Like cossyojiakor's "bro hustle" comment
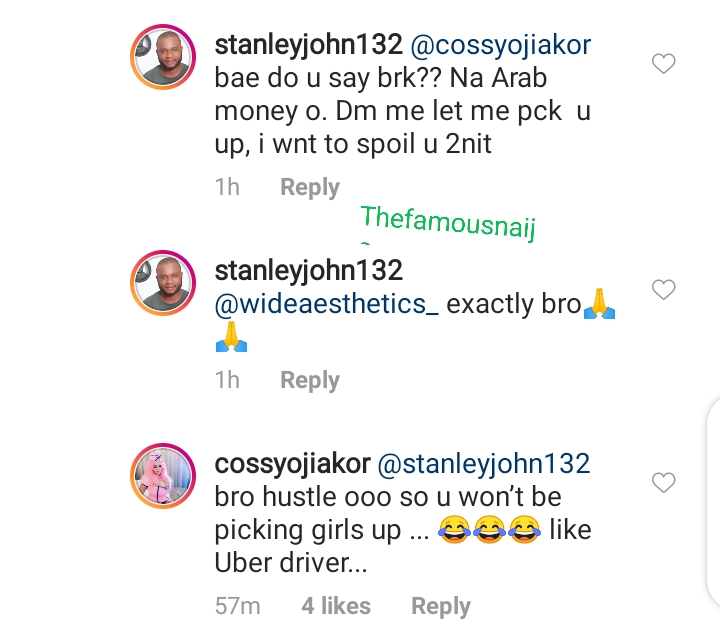The width and height of the screenshot is (720, 639). (663, 484)
